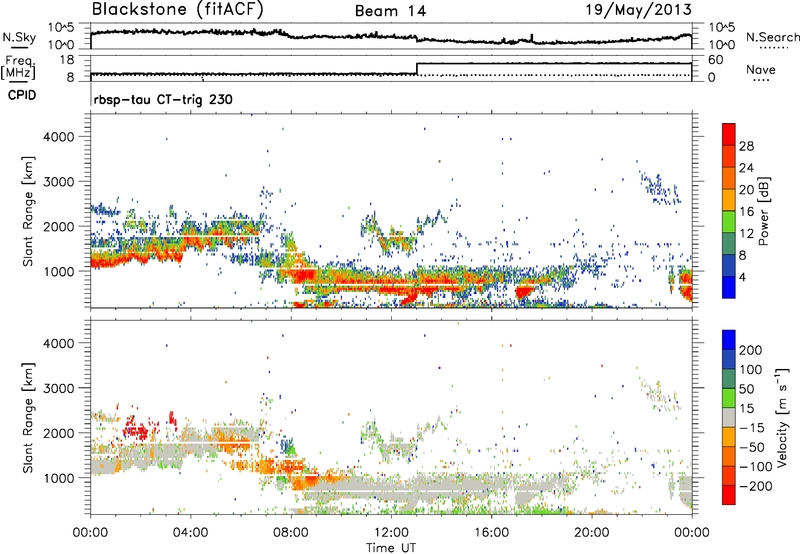Click 'Slant Range [km]' label of velocity panel
Screen dimensions: 800x554
point(28,417)
